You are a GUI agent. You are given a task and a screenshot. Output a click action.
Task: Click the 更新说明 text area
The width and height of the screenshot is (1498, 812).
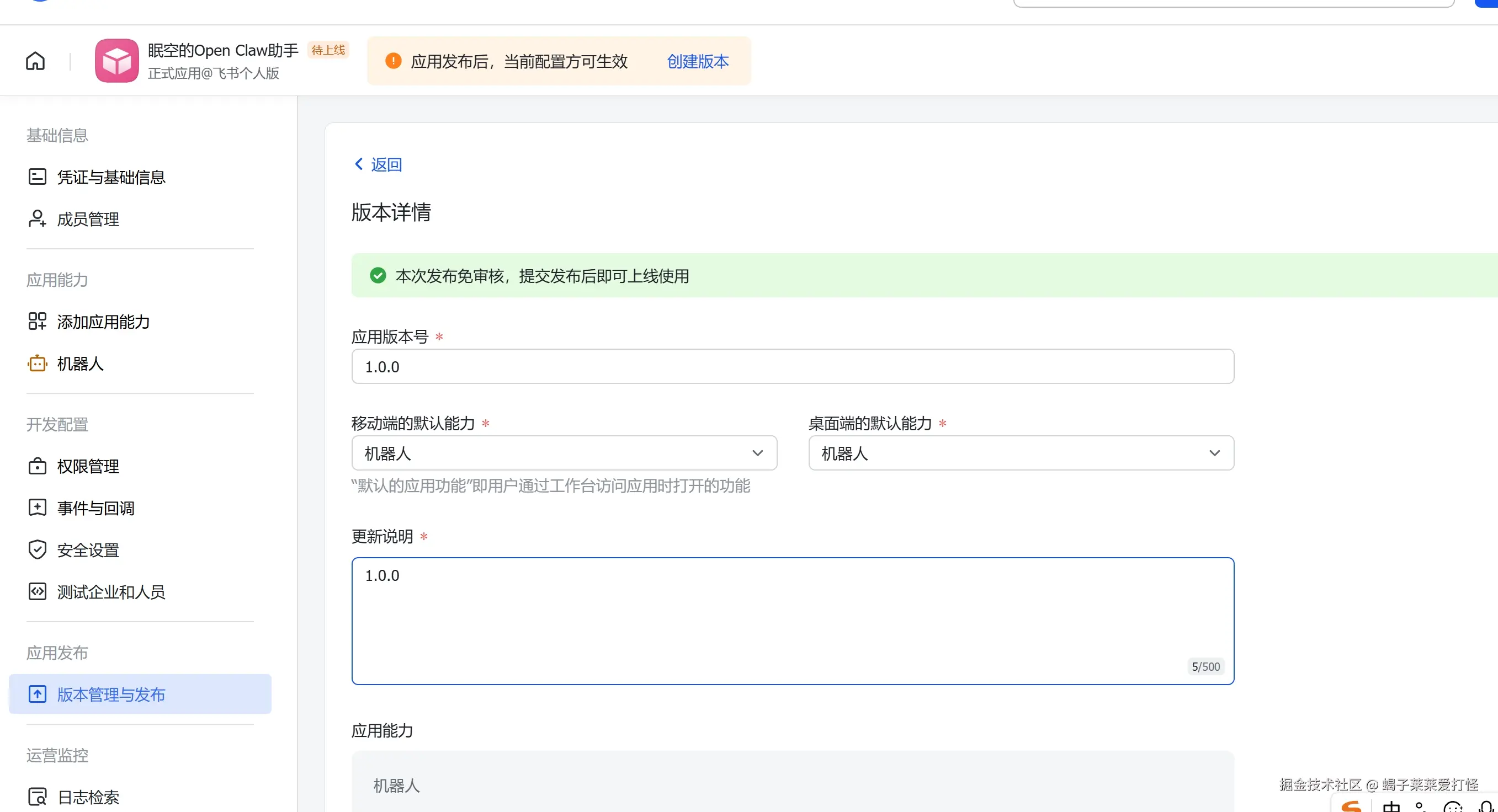(x=792, y=620)
